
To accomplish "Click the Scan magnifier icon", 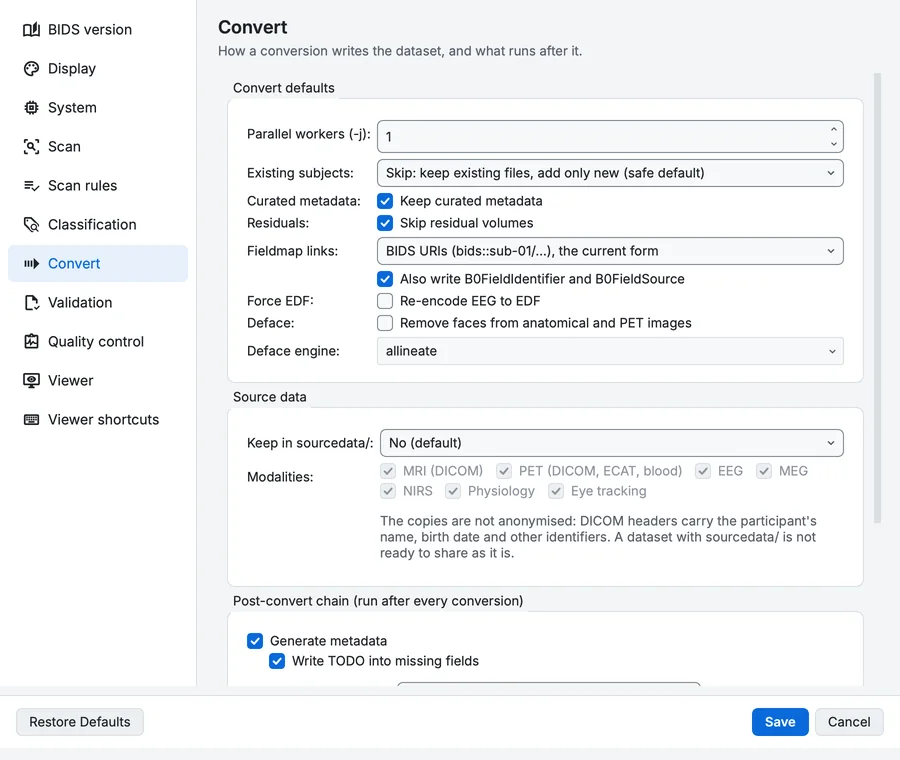I will tap(32, 146).
